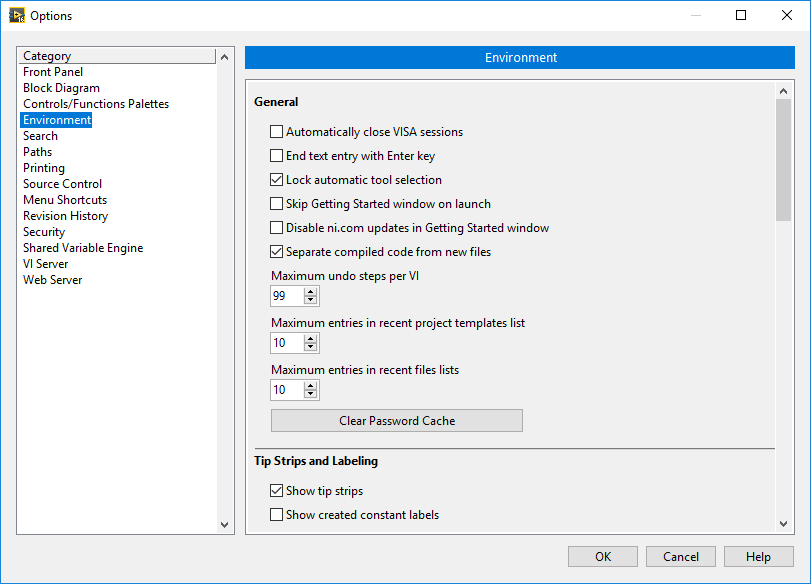811x584 pixels.
Task: Confirm settings with OK button
Action: [603, 557]
